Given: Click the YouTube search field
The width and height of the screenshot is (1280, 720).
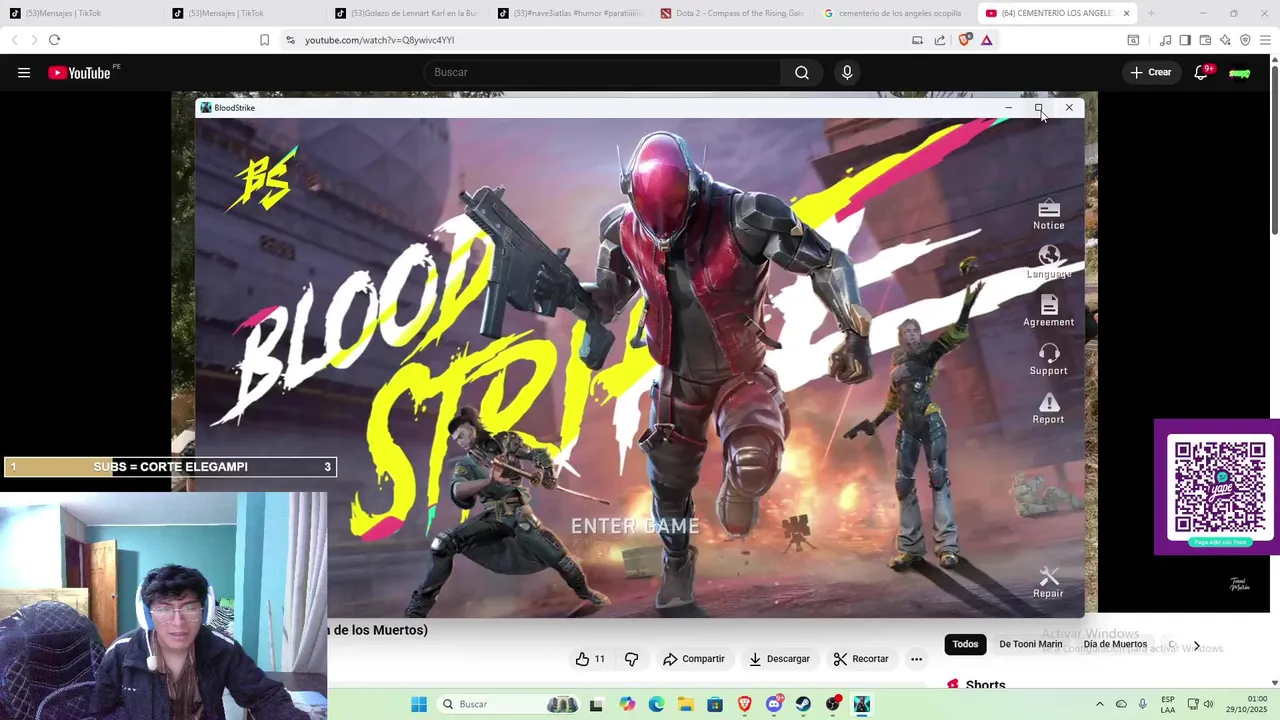Looking at the screenshot, I should (602, 72).
